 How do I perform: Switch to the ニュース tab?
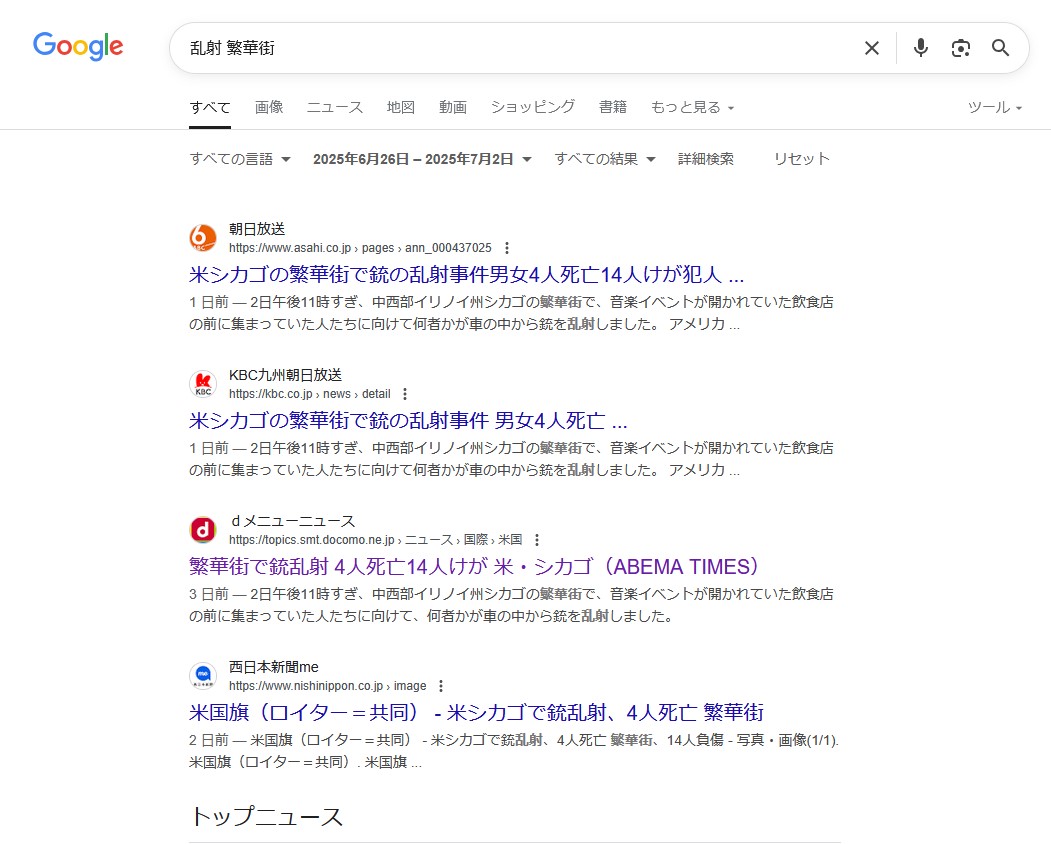pos(334,107)
